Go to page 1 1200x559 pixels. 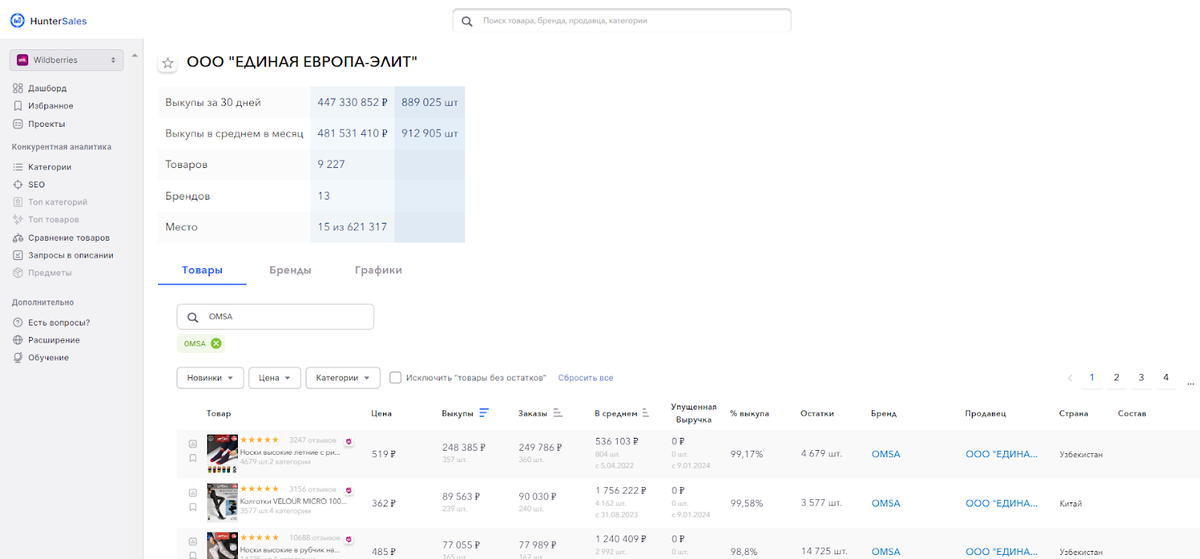tap(1091, 378)
